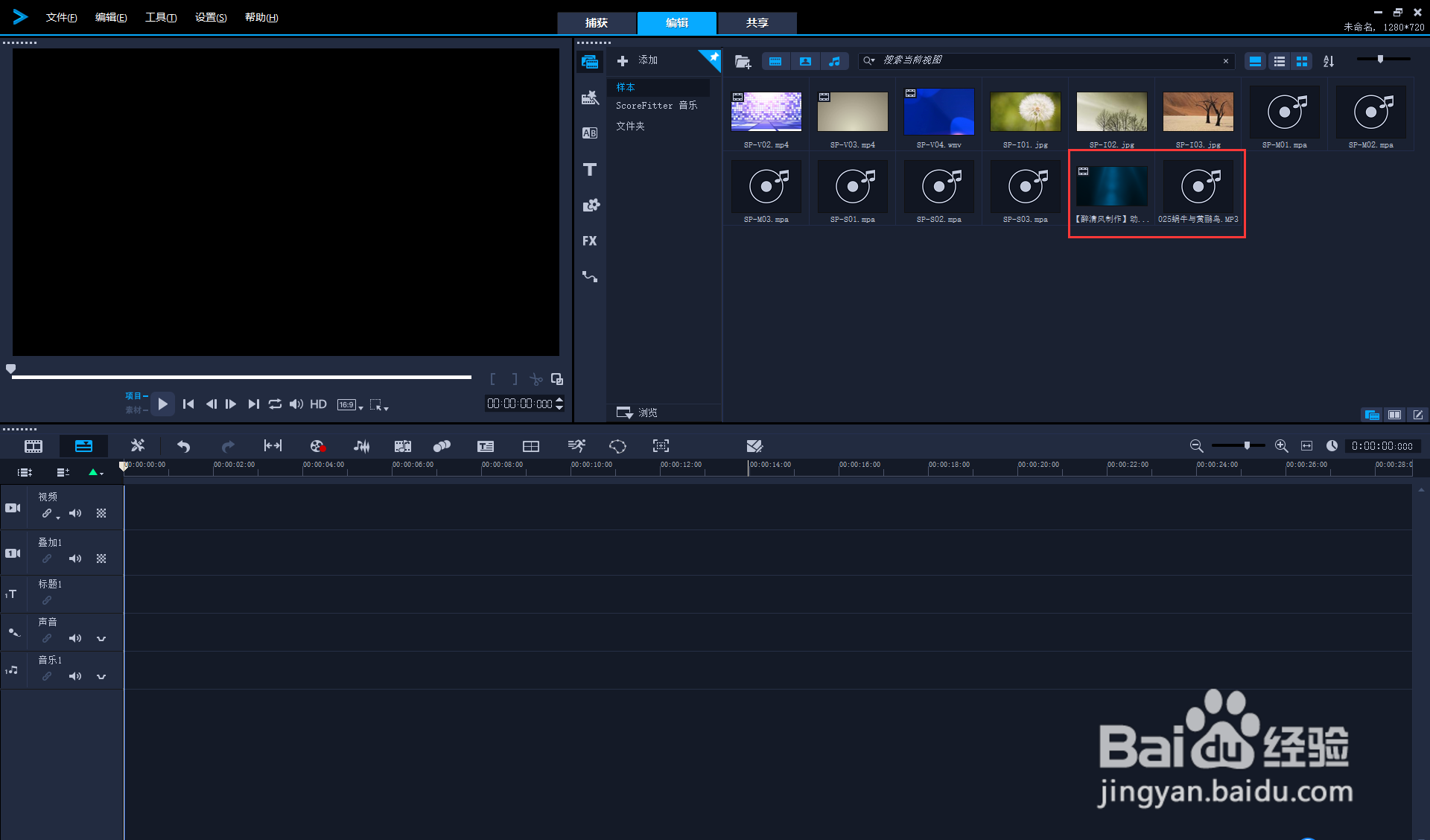Viewport: 1430px width, 840px height.
Task: Open the Title (T) library panel
Action: click(589, 170)
